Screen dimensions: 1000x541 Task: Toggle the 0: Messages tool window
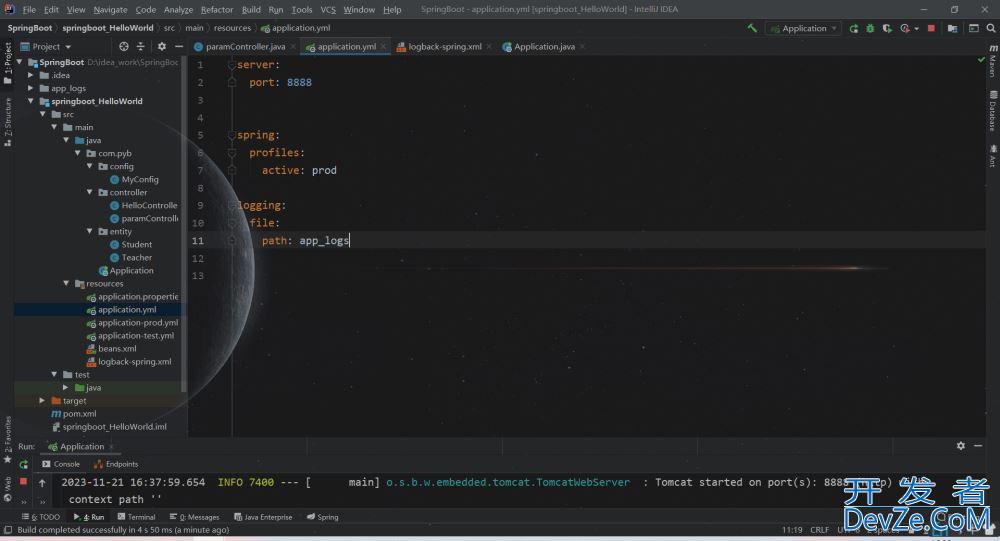click(x=195, y=517)
